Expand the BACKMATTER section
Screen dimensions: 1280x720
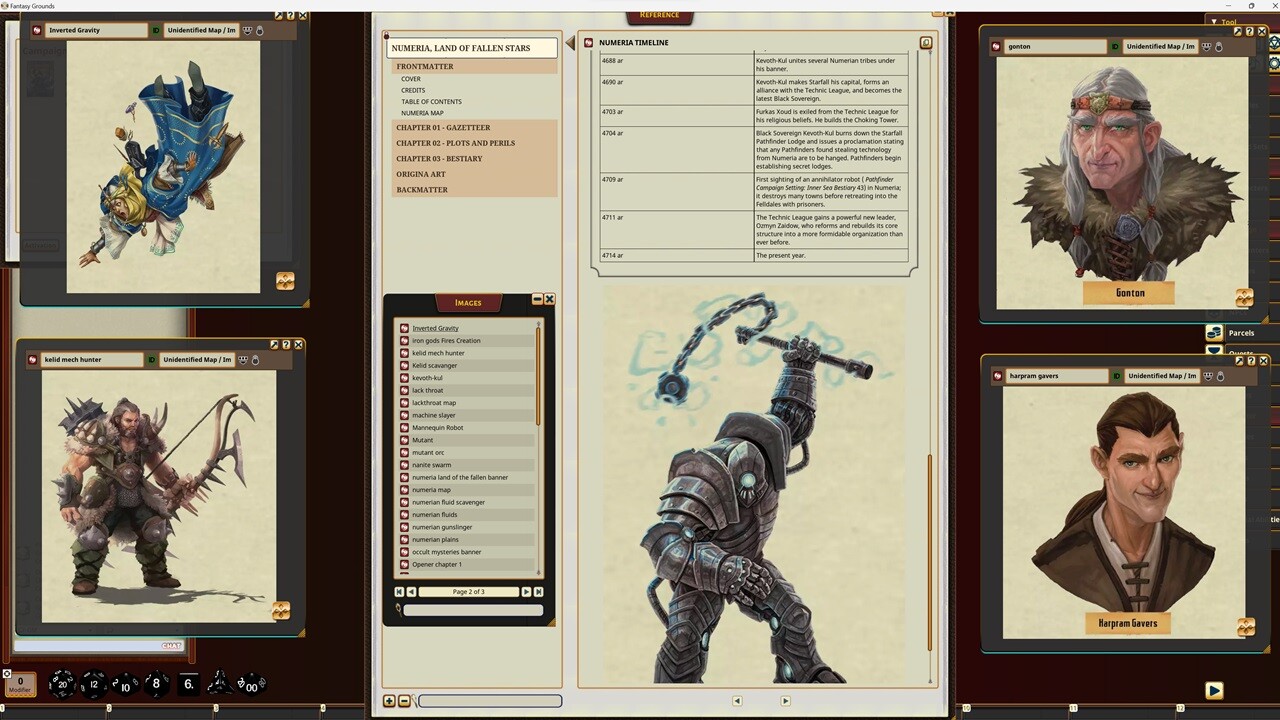point(422,189)
